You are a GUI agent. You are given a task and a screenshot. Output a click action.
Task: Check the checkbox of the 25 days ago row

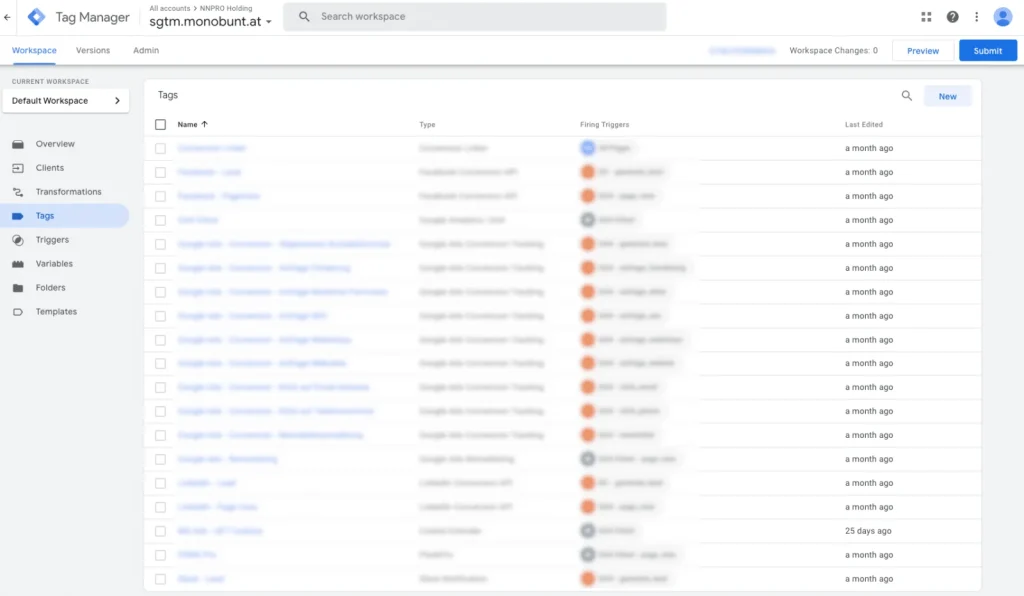click(161, 531)
